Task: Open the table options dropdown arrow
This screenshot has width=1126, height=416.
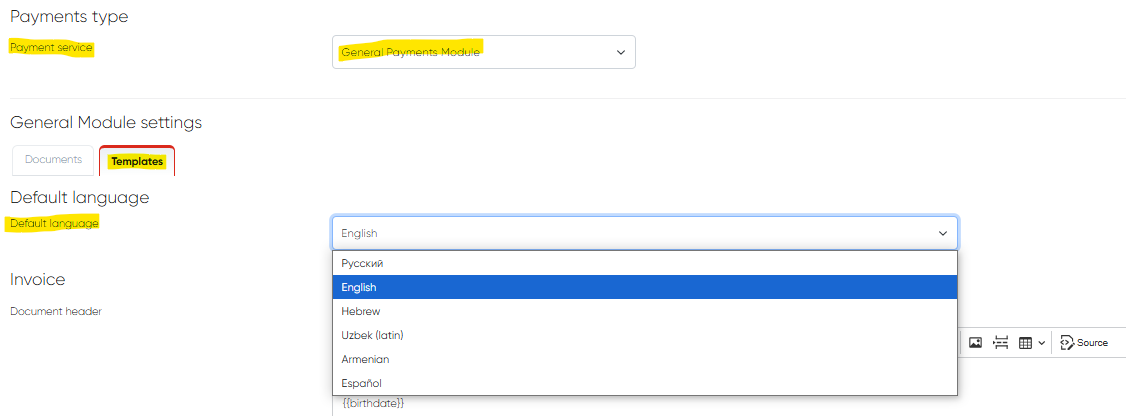Action: click(x=1042, y=343)
